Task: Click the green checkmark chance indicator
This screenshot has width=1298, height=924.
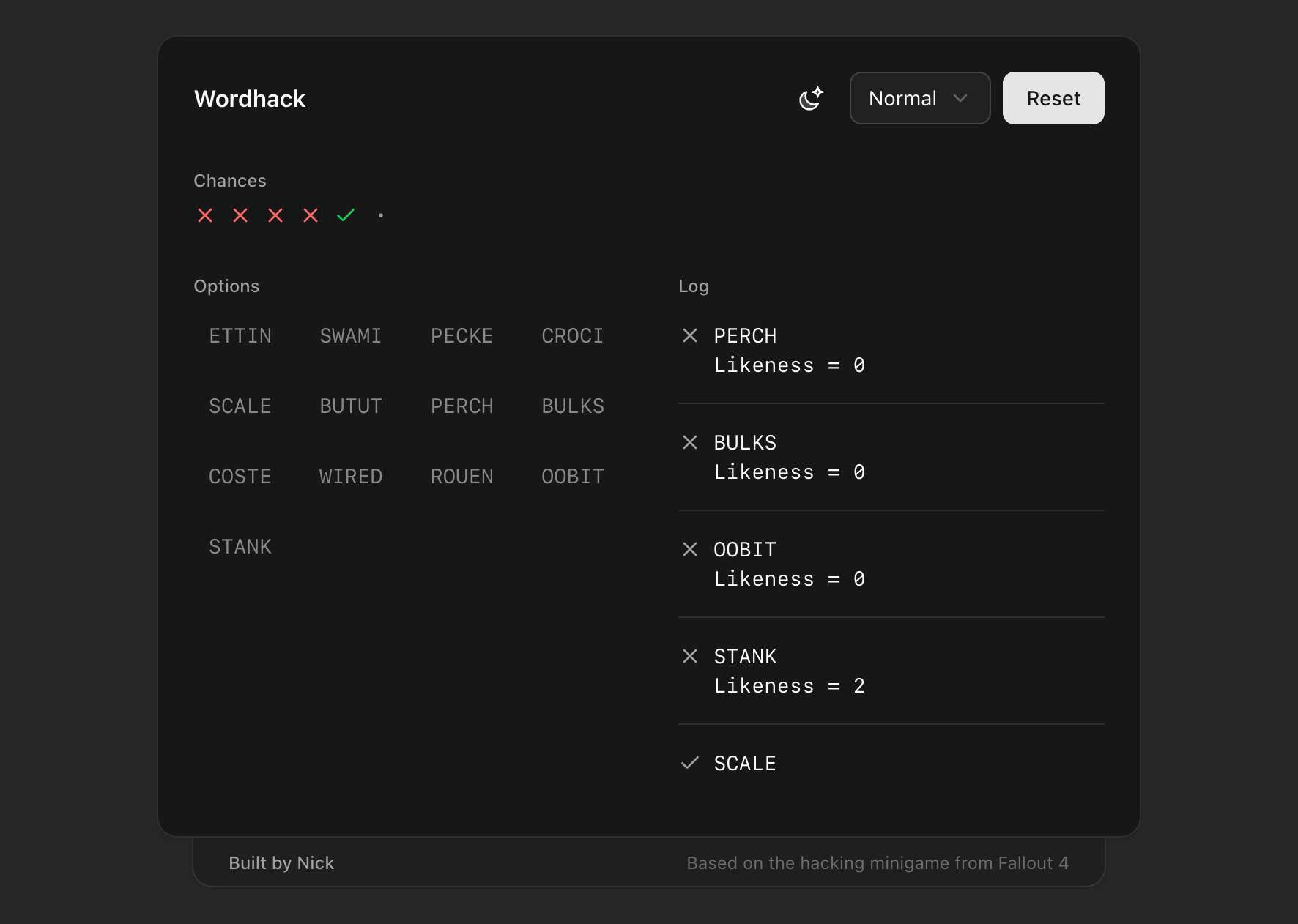Action: pos(345,215)
